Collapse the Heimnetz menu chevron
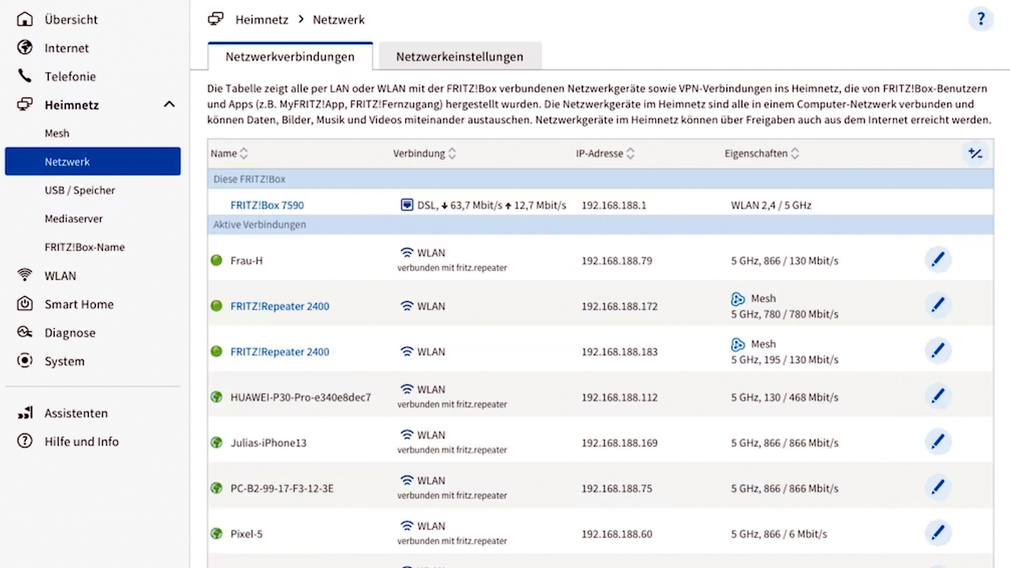Screen dimensions: 1010x568 point(169,104)
